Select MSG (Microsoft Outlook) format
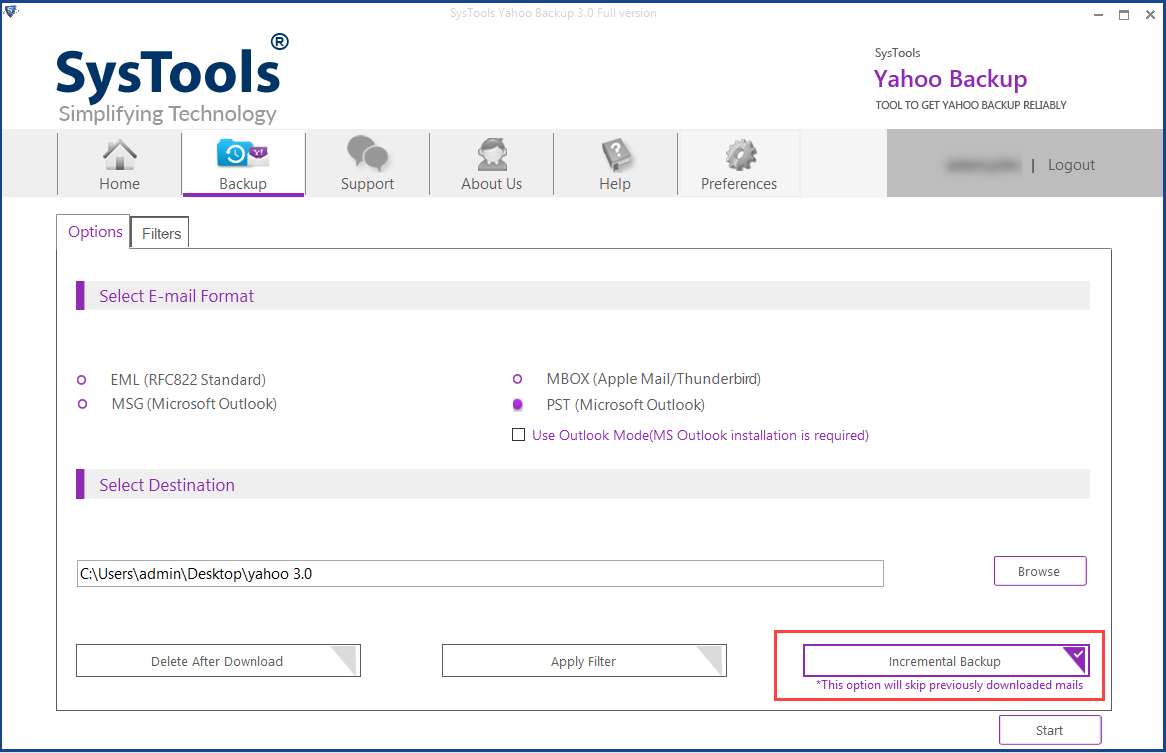1166x753 pixels. pos(83,404)
